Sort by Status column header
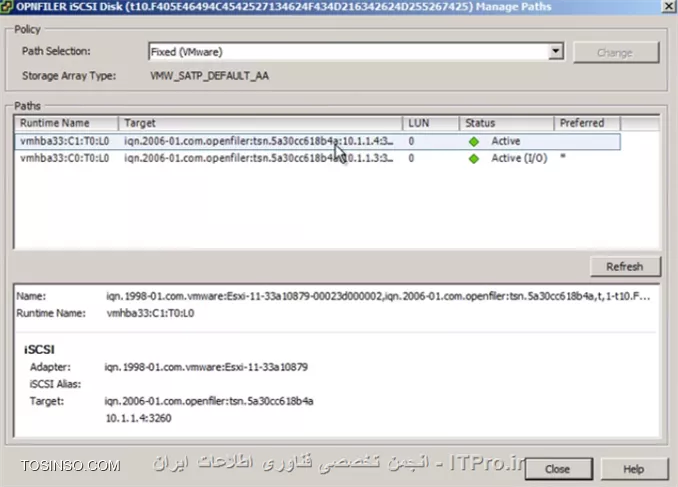Viewport: 678px width, 487px height. [x=506, y=123]
